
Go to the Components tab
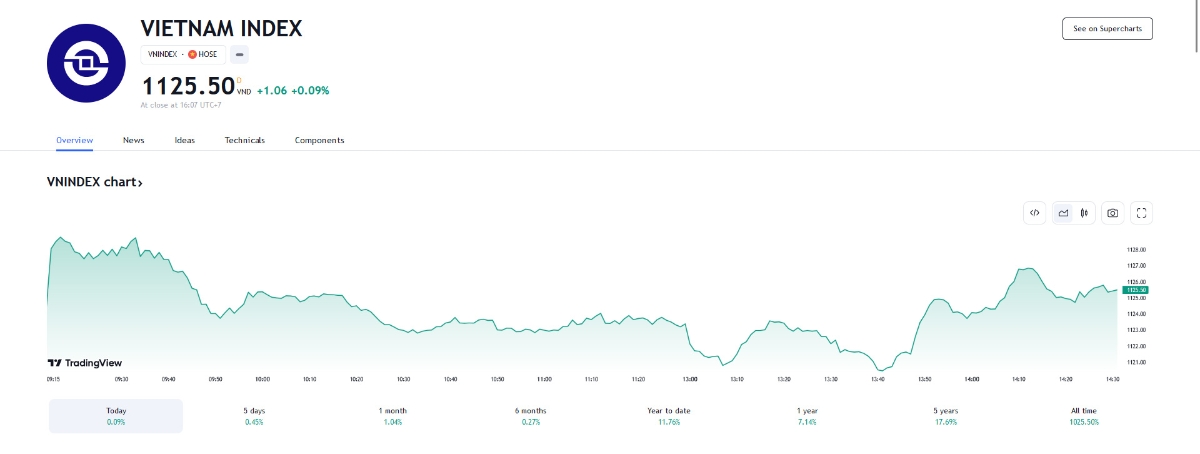319,140
